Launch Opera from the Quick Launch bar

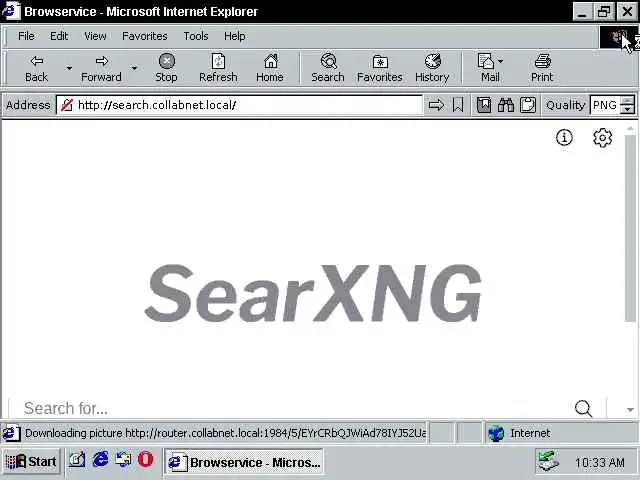pyautogui.click(x=145, y=460)
